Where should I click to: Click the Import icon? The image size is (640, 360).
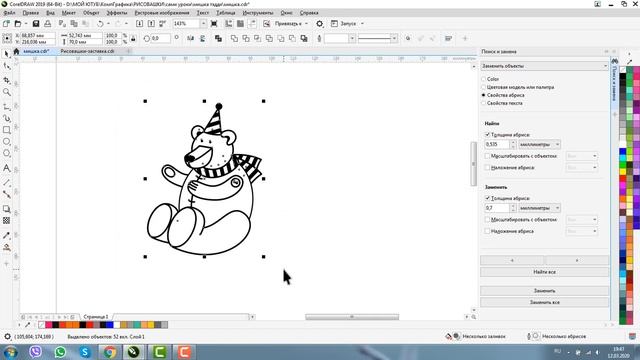pos(139,24)
